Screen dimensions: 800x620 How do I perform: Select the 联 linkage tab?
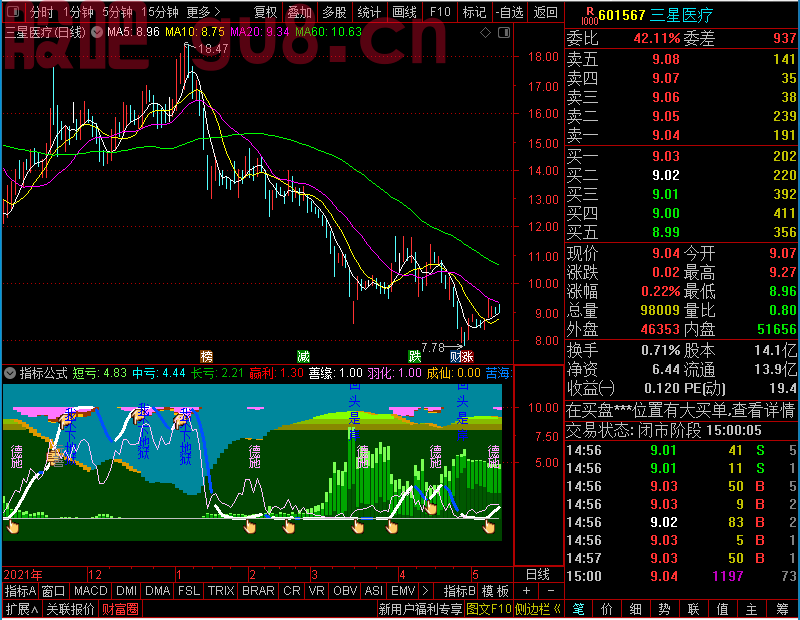(x=693, y=609)
